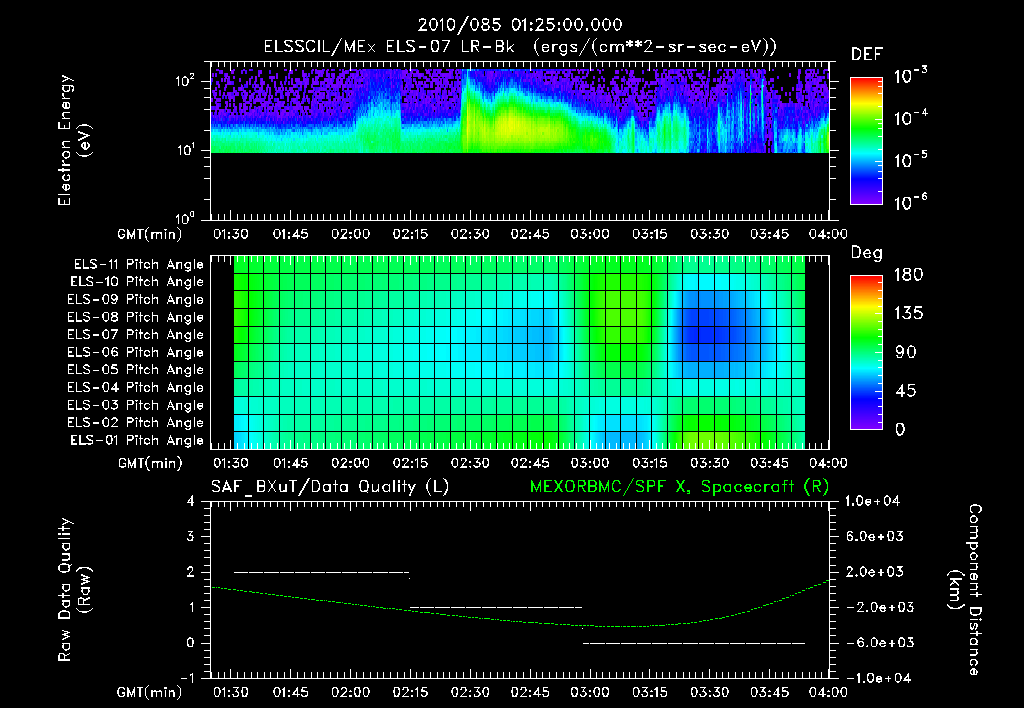Click the ELS-10 Pitch Angle row label
Viewport: 1024px width, 708px height.
click(x=136, y=282)
